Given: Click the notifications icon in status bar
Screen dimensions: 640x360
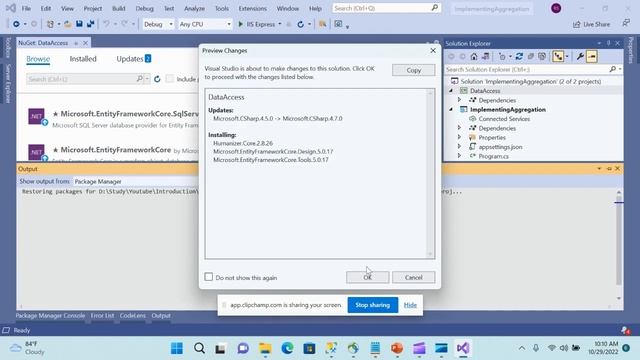Looking at the screenshot, I should (x=625, y=330).
